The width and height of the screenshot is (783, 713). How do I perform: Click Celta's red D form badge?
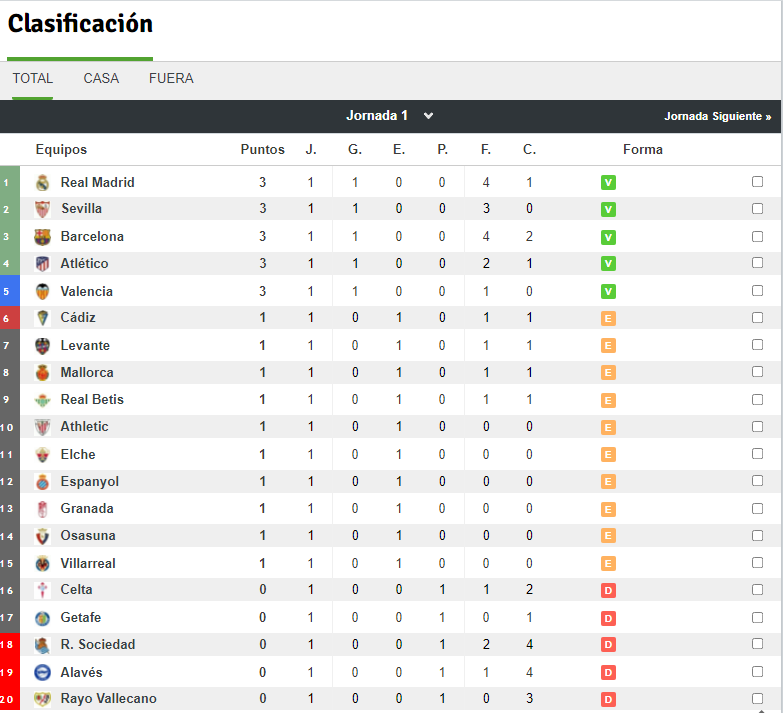point(608,591)
